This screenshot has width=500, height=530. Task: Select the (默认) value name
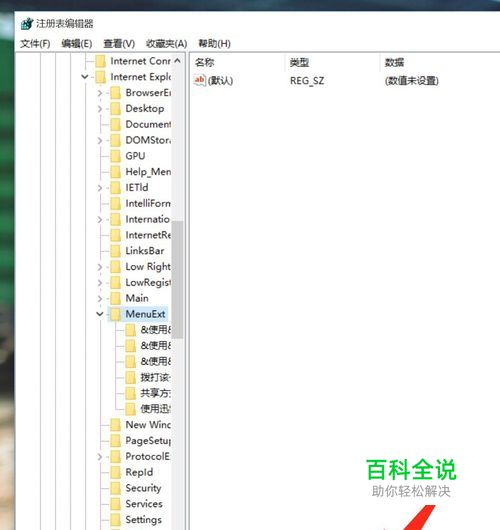click(x=220, y=81)
